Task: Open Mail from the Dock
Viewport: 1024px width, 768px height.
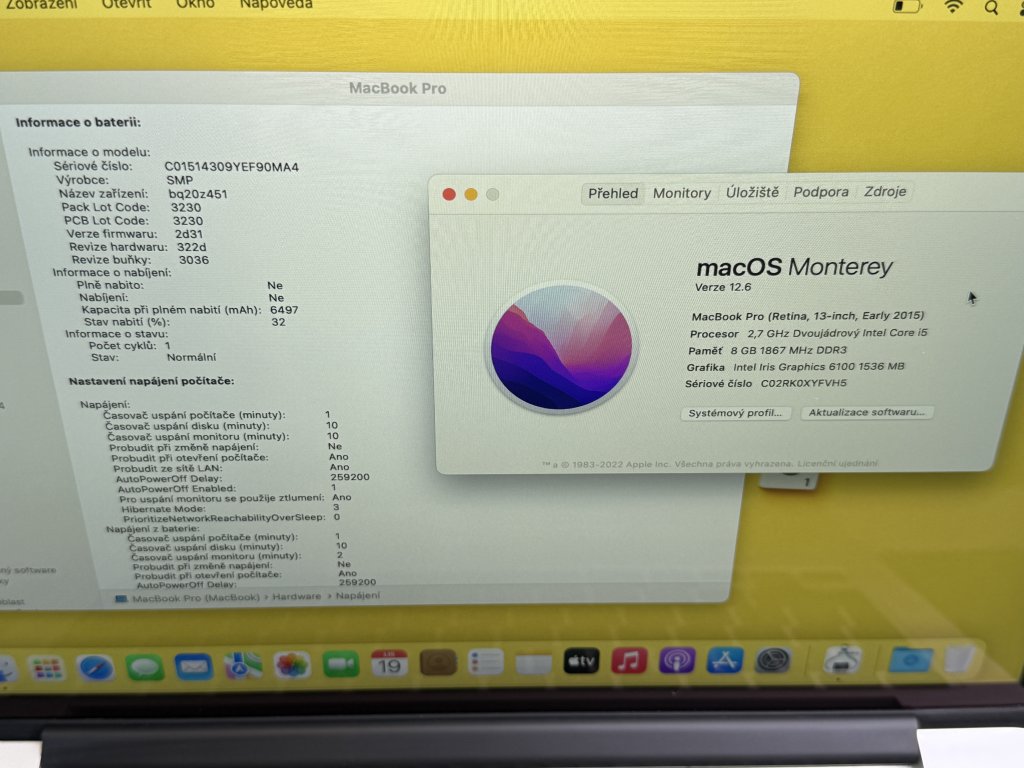Action: [x=193, y=667]
